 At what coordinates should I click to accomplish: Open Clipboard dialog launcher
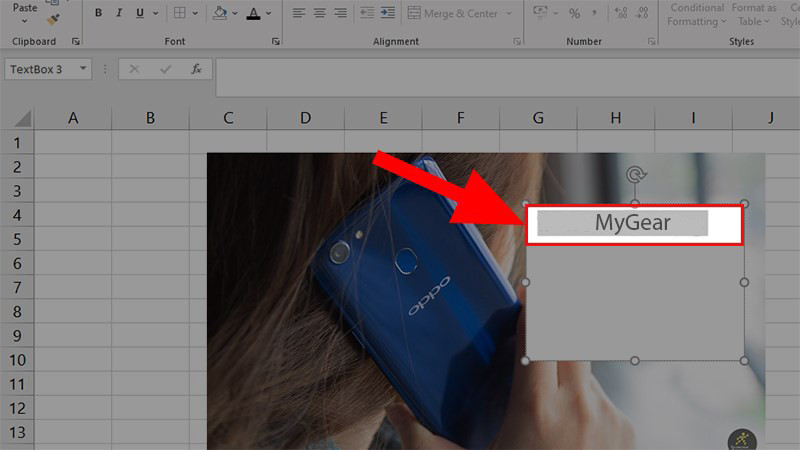76,41
